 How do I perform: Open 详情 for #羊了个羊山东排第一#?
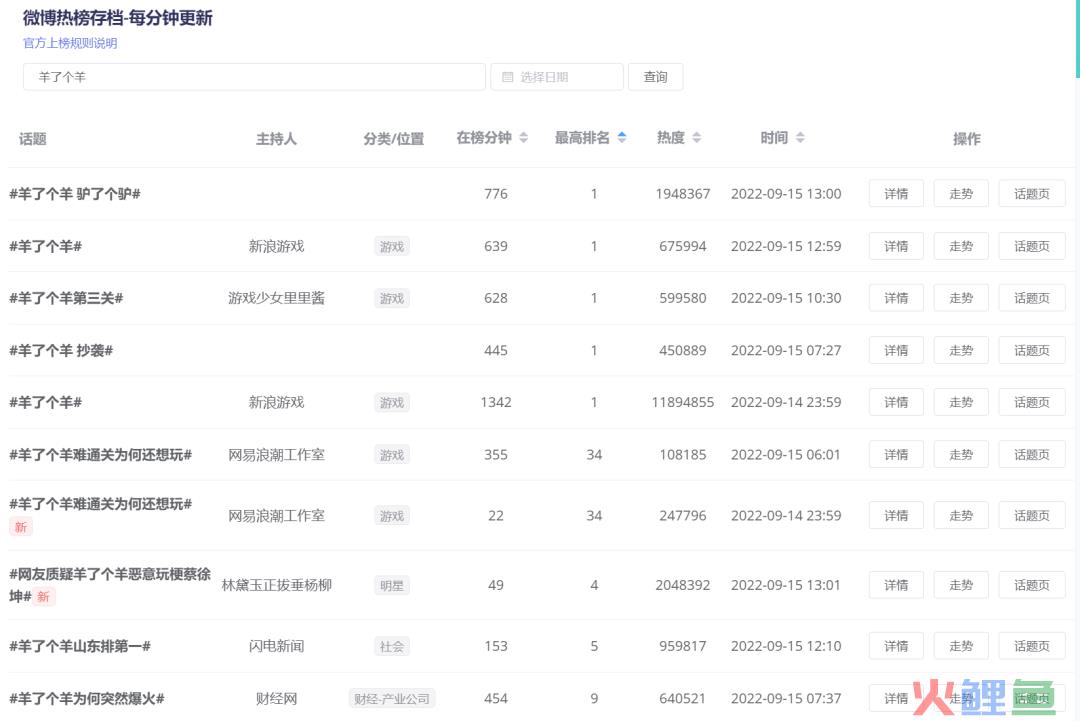(x=896, y=646)
